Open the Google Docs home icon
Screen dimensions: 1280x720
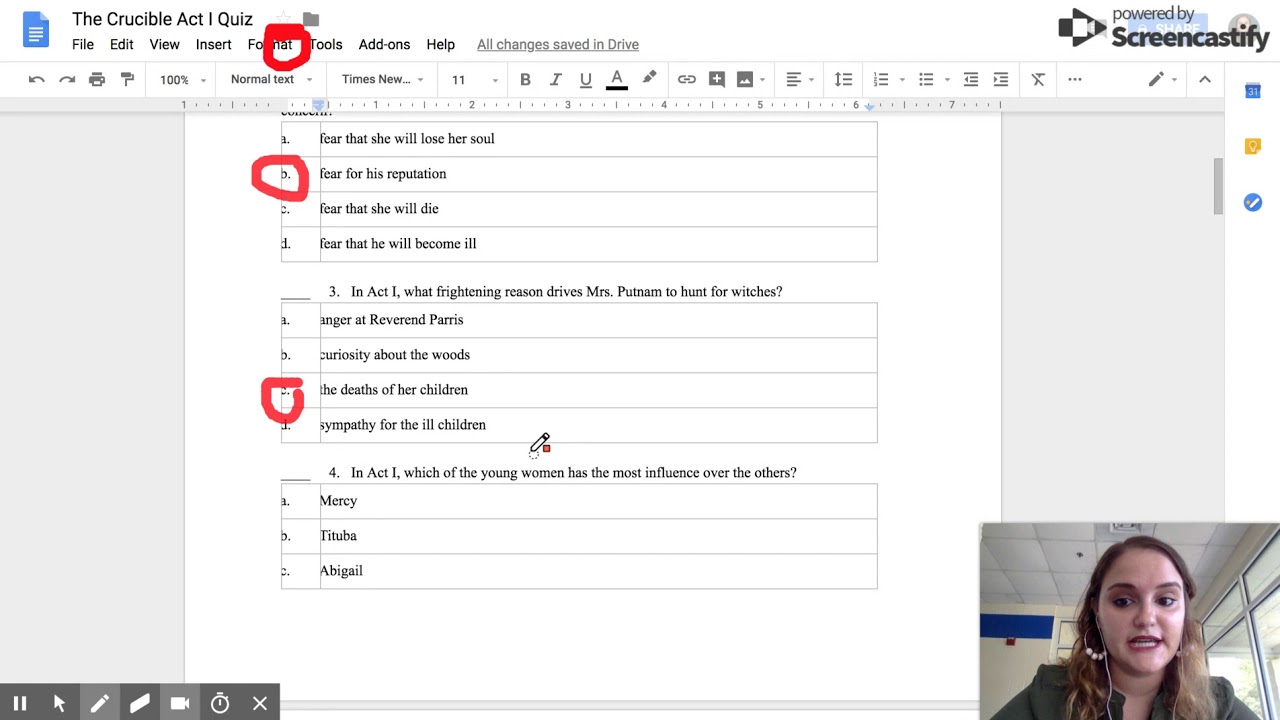(35, 30)
